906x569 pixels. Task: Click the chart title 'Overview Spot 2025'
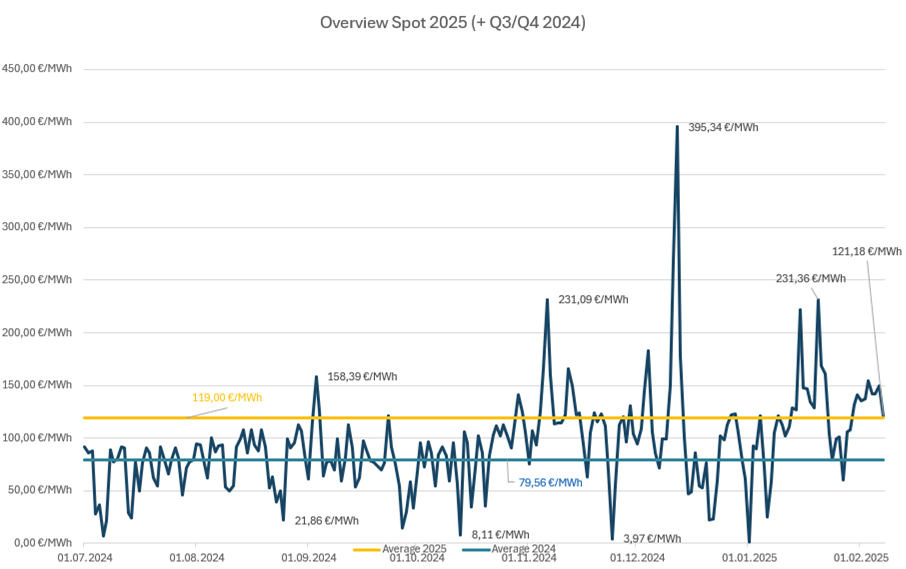452,22
